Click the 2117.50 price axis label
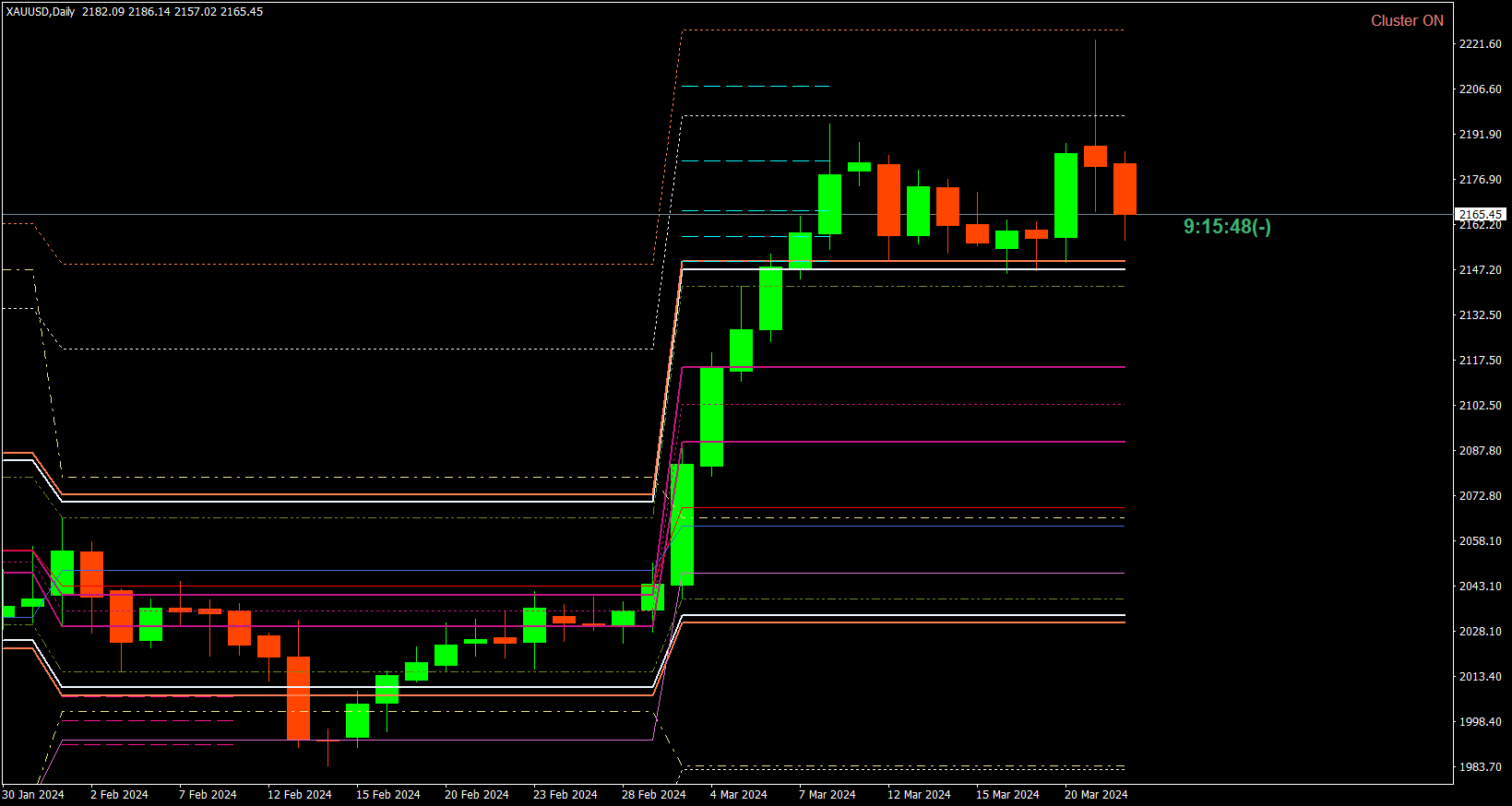1512x806 pixels. click(1480, 361)
